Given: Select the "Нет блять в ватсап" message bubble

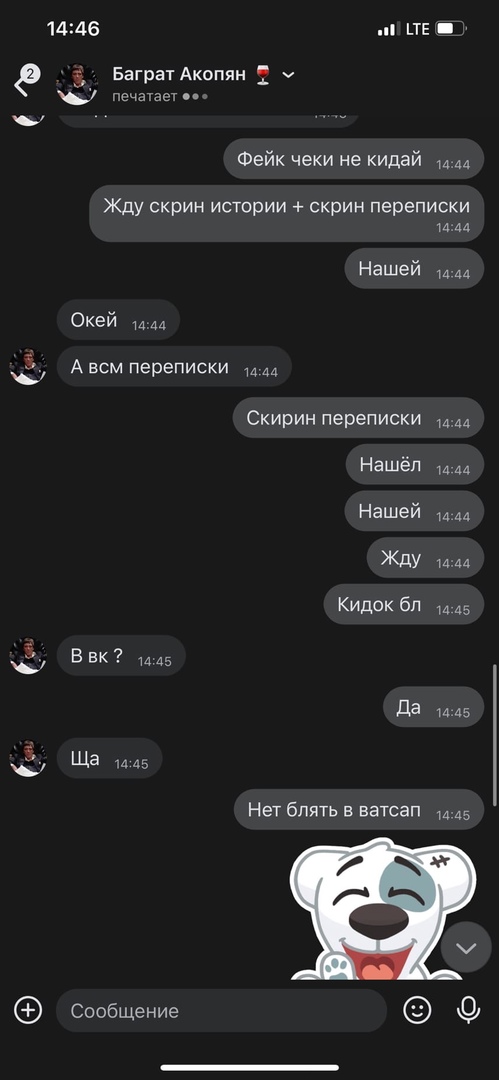Looking at the screenshot, I should (359, 809).
